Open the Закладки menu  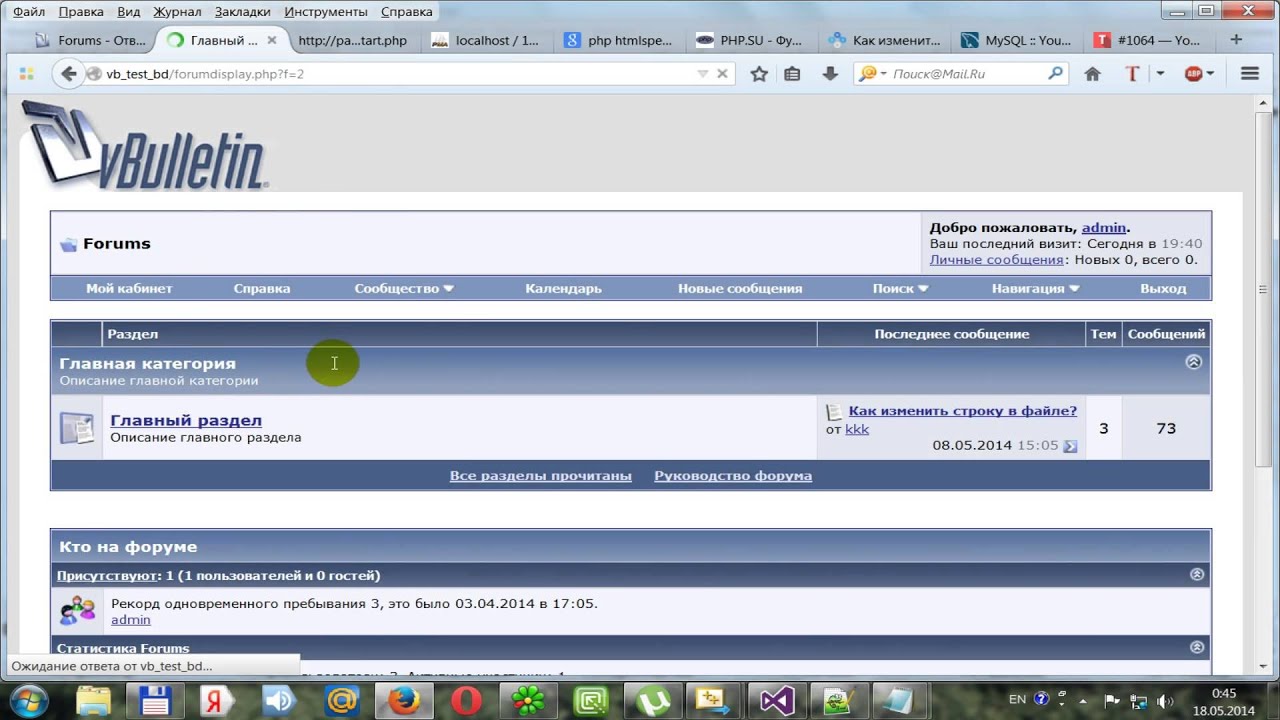click(243, 12)
